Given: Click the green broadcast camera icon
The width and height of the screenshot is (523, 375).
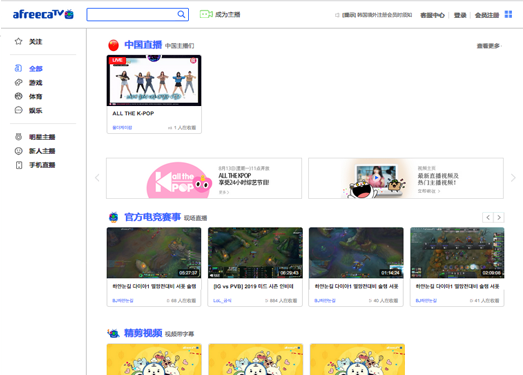Looking at the screenshot, I should click(x=206, y=14).
